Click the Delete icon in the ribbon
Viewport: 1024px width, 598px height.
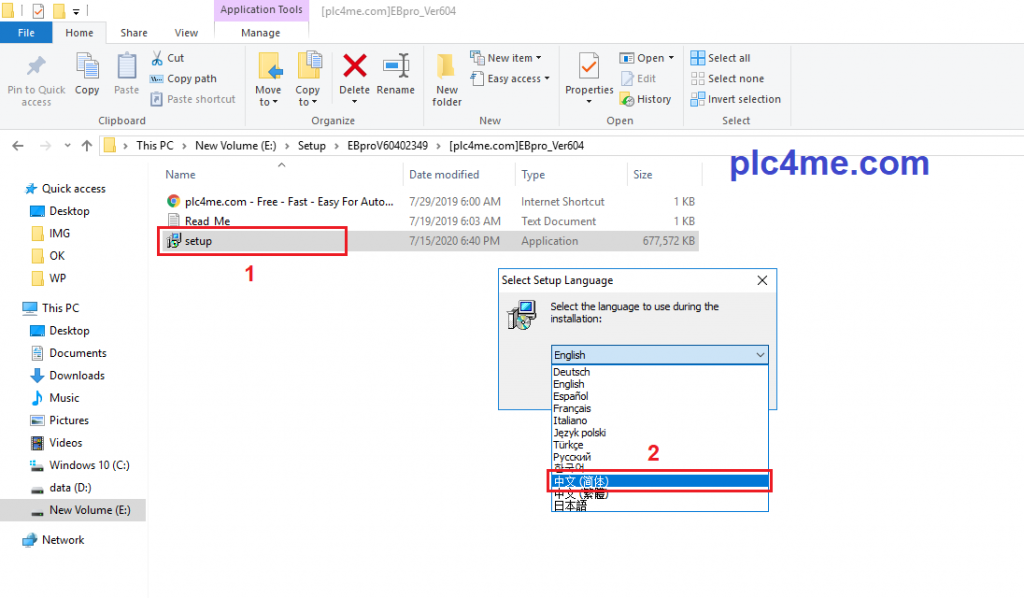click(354, 67)
